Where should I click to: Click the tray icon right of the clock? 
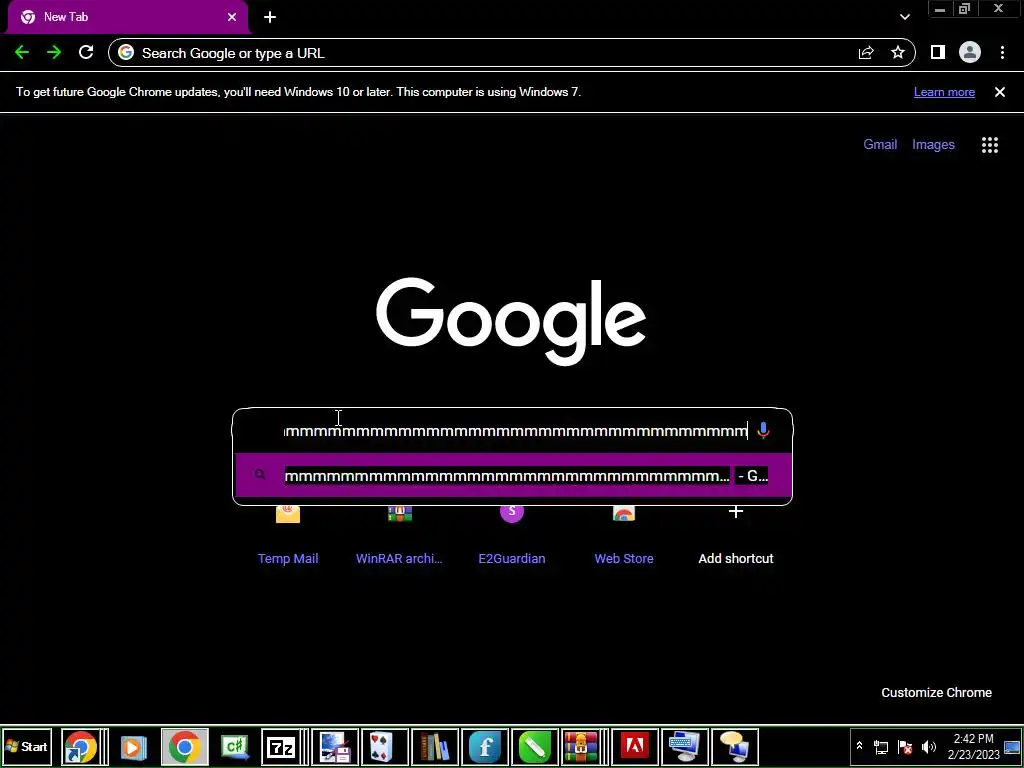coord(1012,746)
